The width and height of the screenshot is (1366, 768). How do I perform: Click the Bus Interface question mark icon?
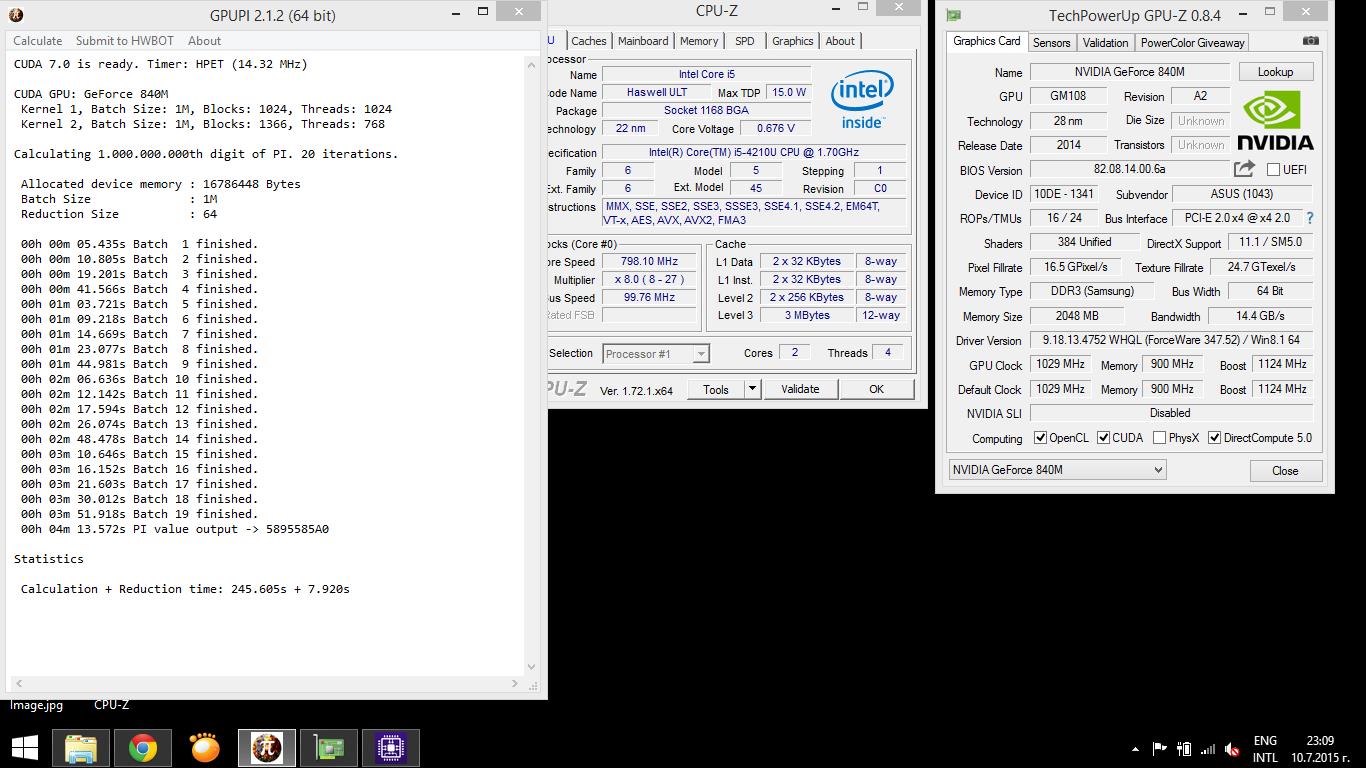coord(1309,218)
